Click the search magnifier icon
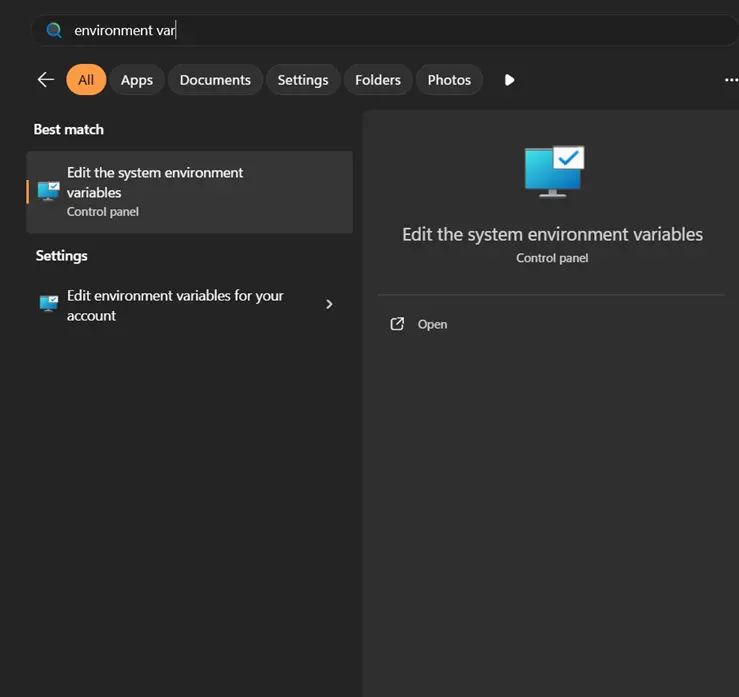 (54, 31)
